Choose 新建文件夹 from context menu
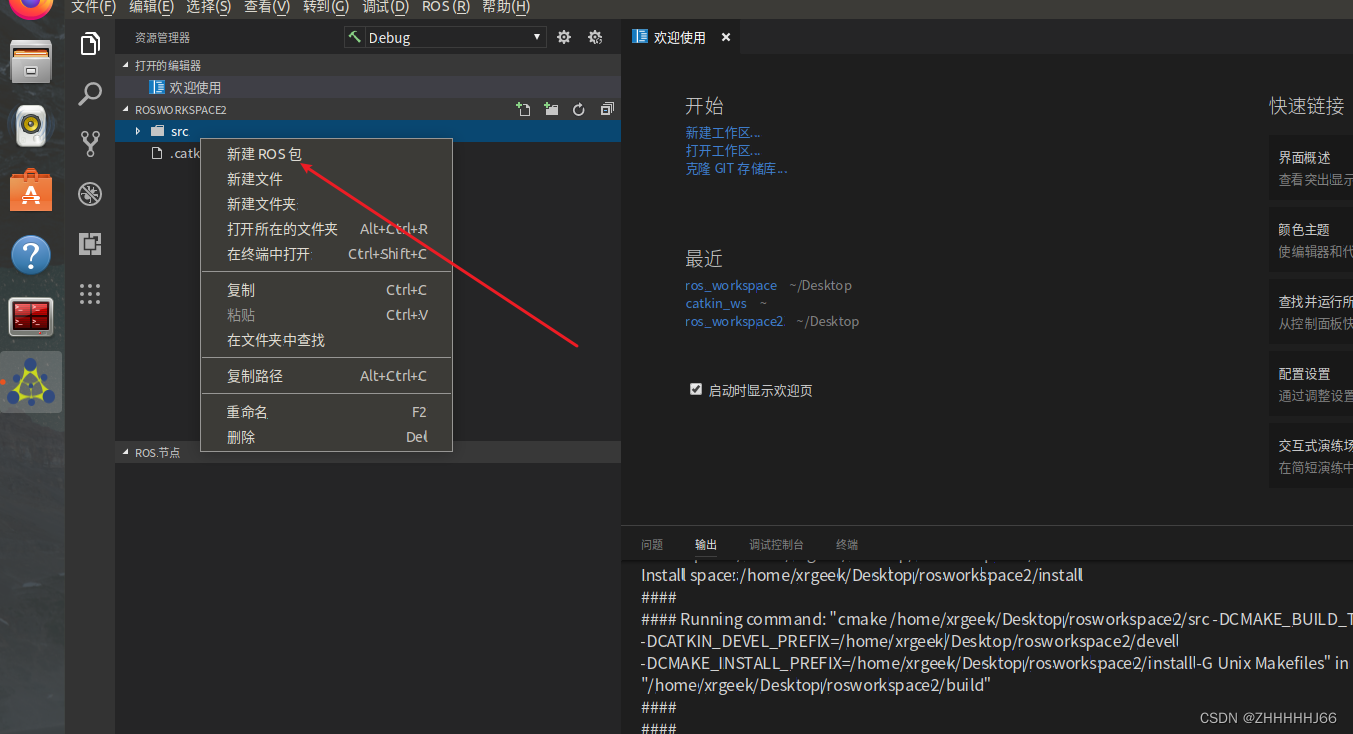 [x=327, y=204]
